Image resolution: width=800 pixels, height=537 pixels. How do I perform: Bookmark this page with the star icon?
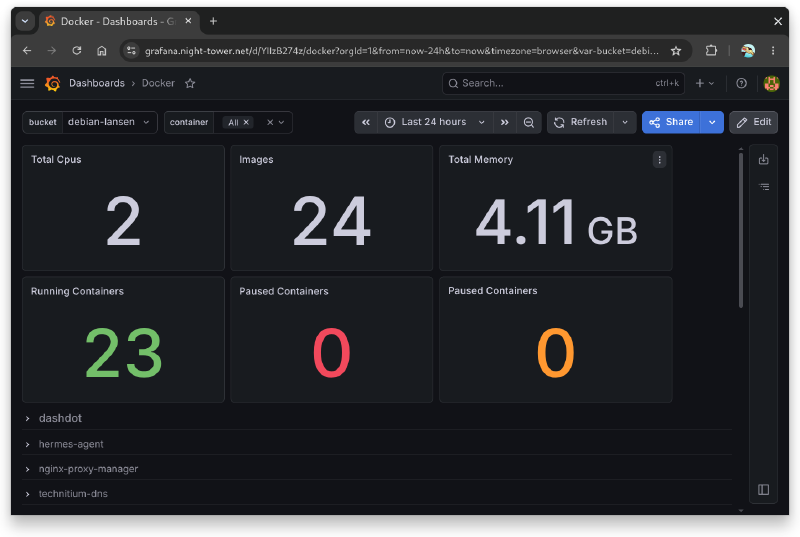[676, 50]
